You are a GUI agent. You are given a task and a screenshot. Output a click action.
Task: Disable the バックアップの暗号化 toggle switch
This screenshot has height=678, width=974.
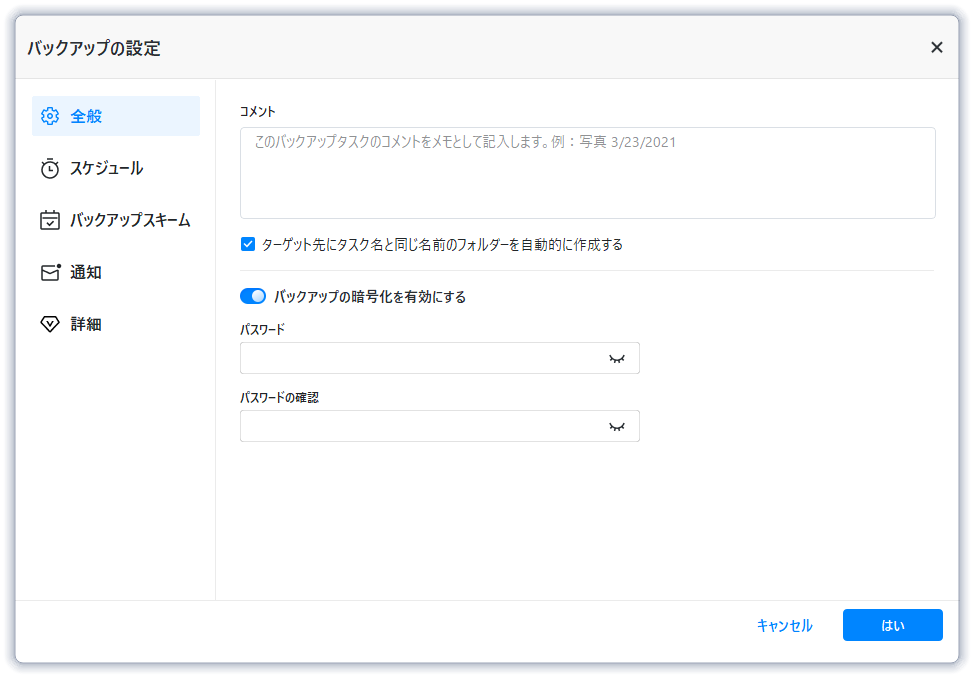click(x=253, y=296)
